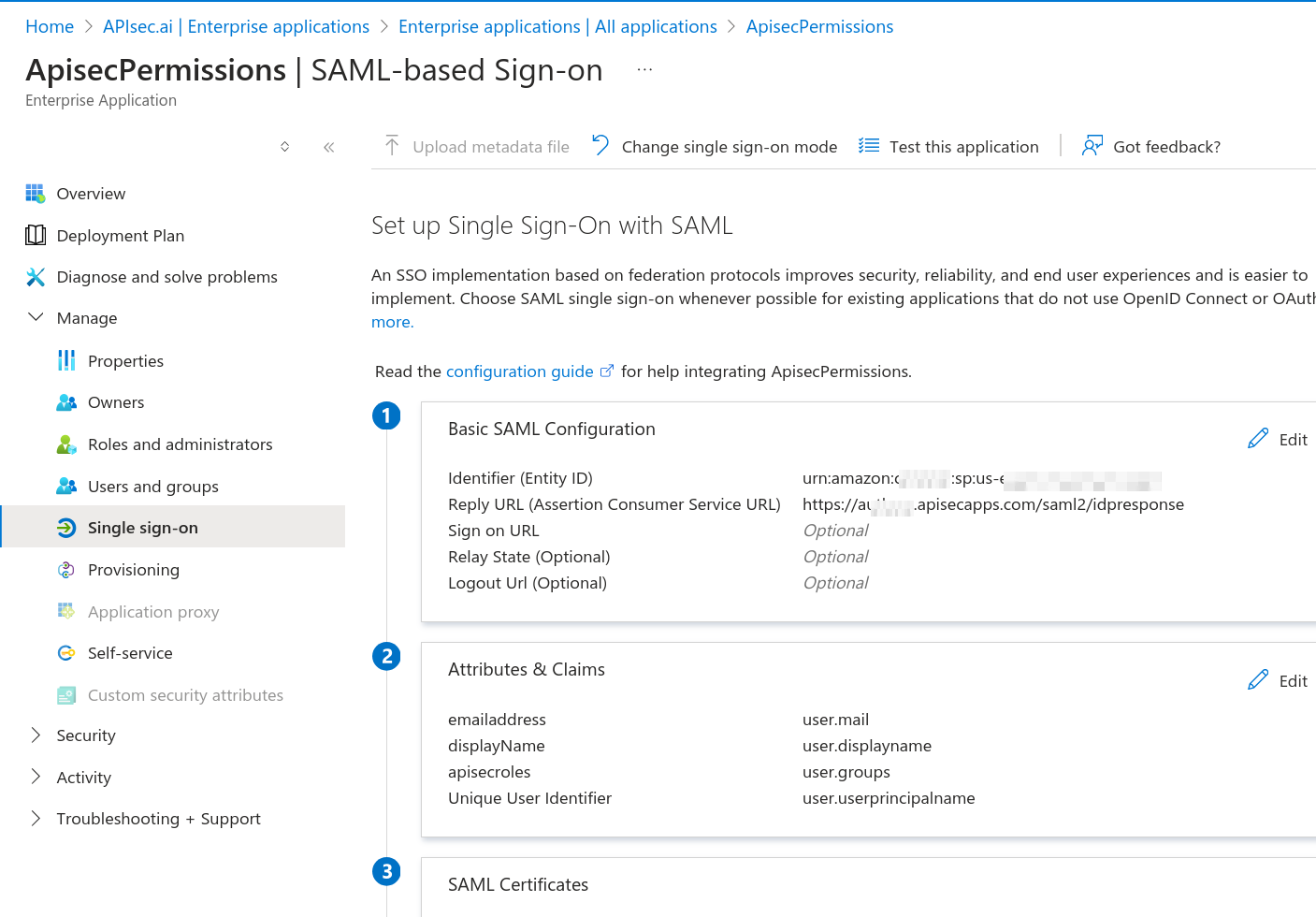Click the Overview grid icon in sidebar
The width and height of the screenshot is (1316, 917).
pyautogui.click(x=36, y=194)
